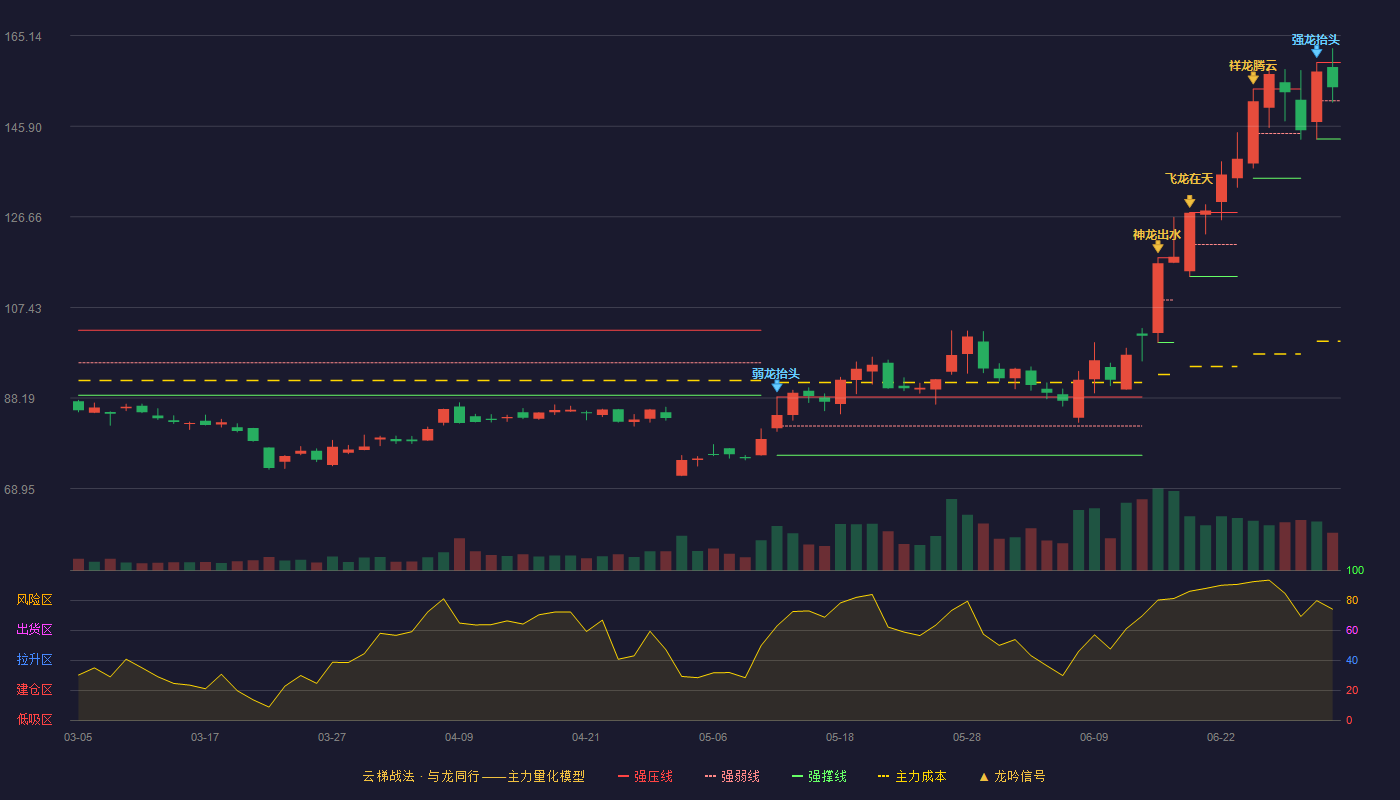Click the 祥龙腾云 signal arrow
Viewport: 1400px width, 800px height.
point(1253,78)
